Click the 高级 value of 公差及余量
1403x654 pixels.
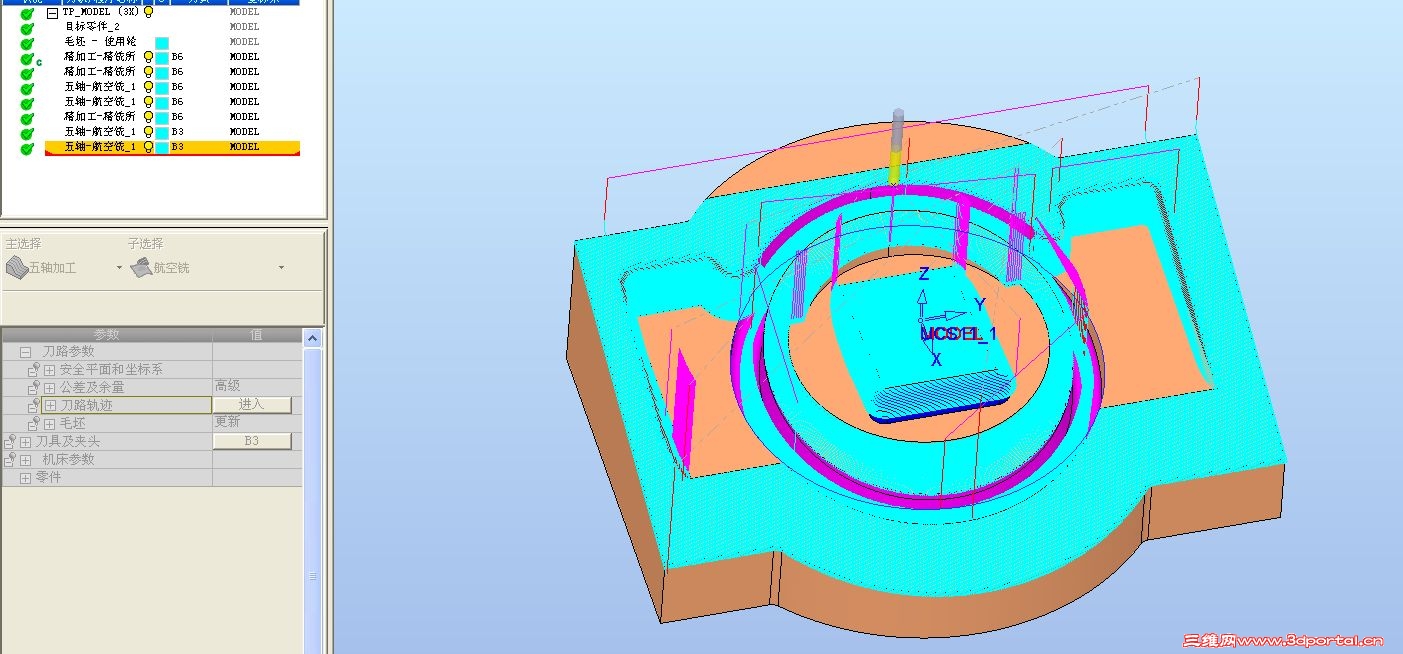pos(228,387)
